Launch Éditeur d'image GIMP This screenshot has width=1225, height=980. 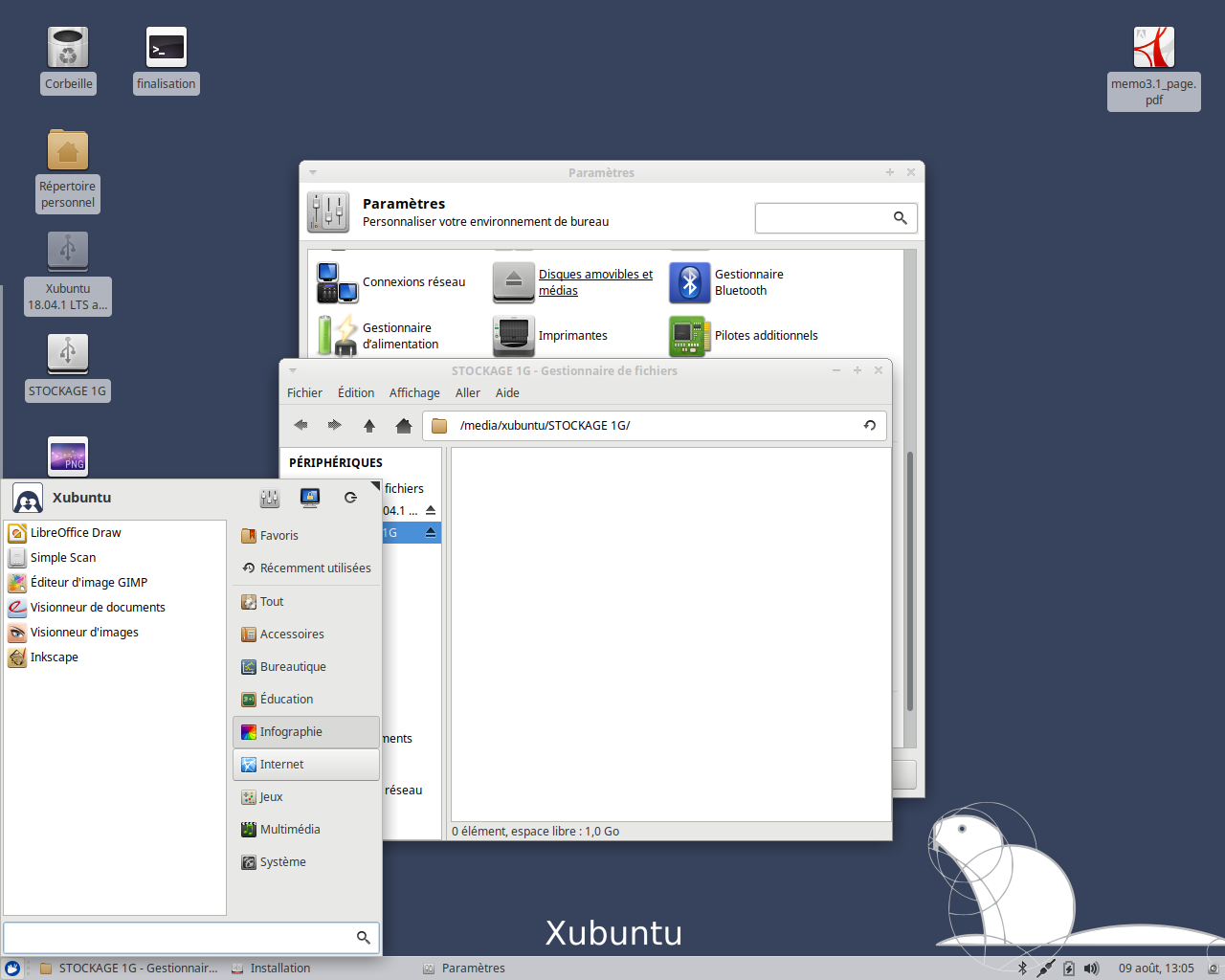(x=116, y=583)
